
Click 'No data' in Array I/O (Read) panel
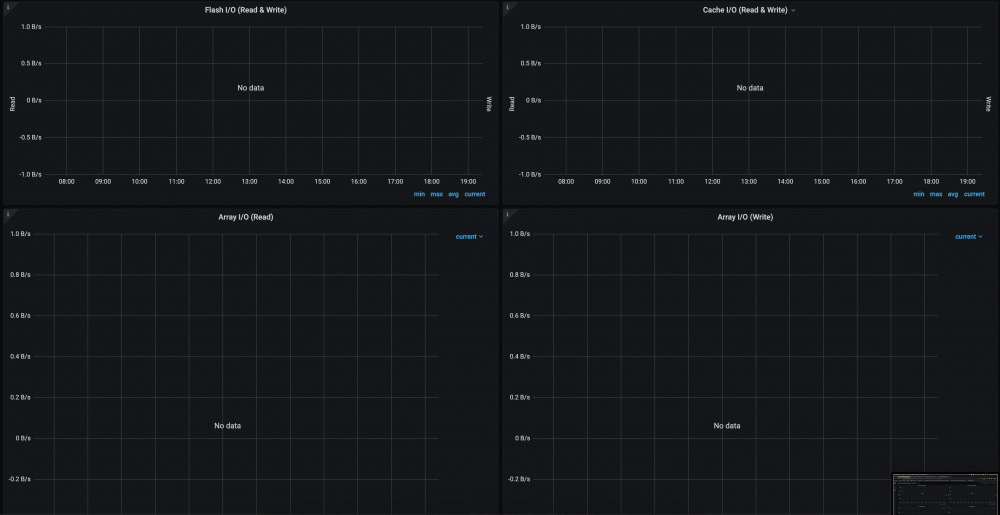tap(228, 426)
